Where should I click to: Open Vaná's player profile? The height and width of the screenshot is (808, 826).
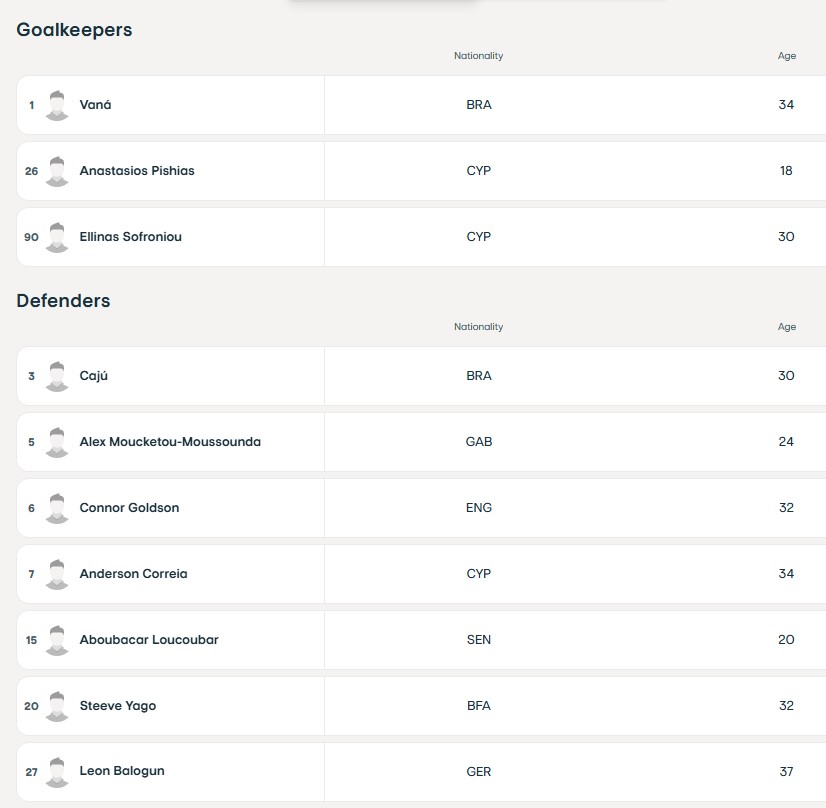coord(95,105)
